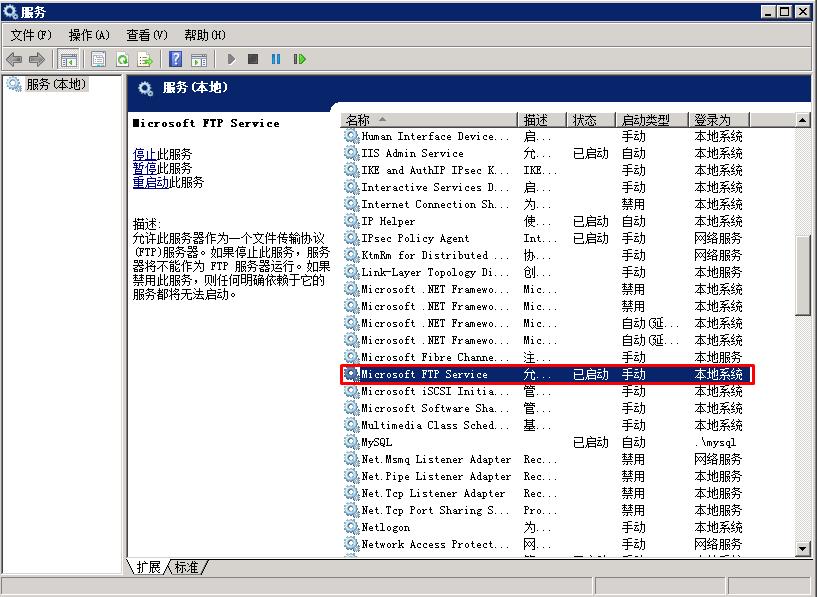Select Net.Tcp Port Sharing S... service
Viewport: 817px width, 597px height.
pos(546,511)
